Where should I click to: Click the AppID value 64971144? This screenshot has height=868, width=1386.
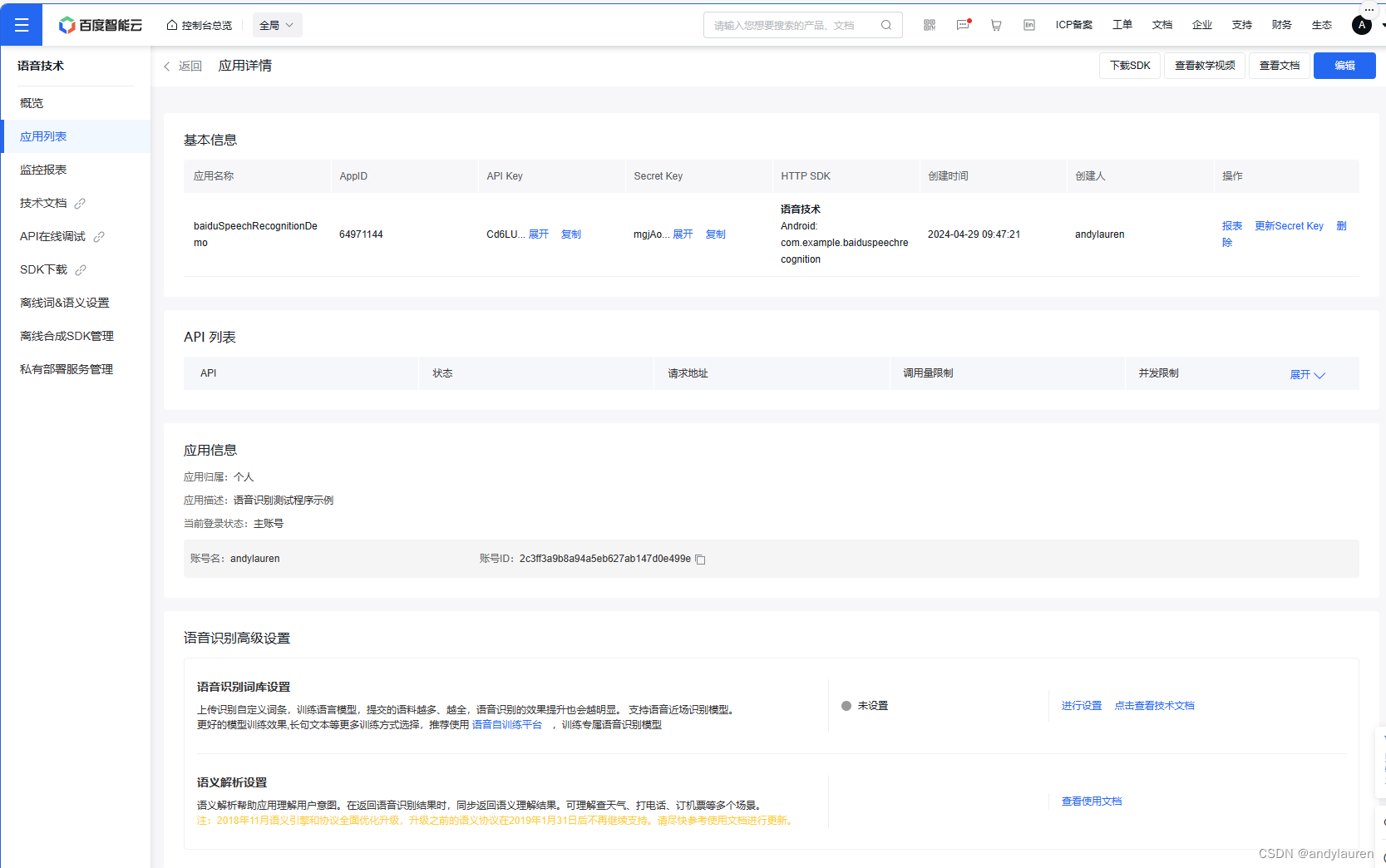point(361,234)
